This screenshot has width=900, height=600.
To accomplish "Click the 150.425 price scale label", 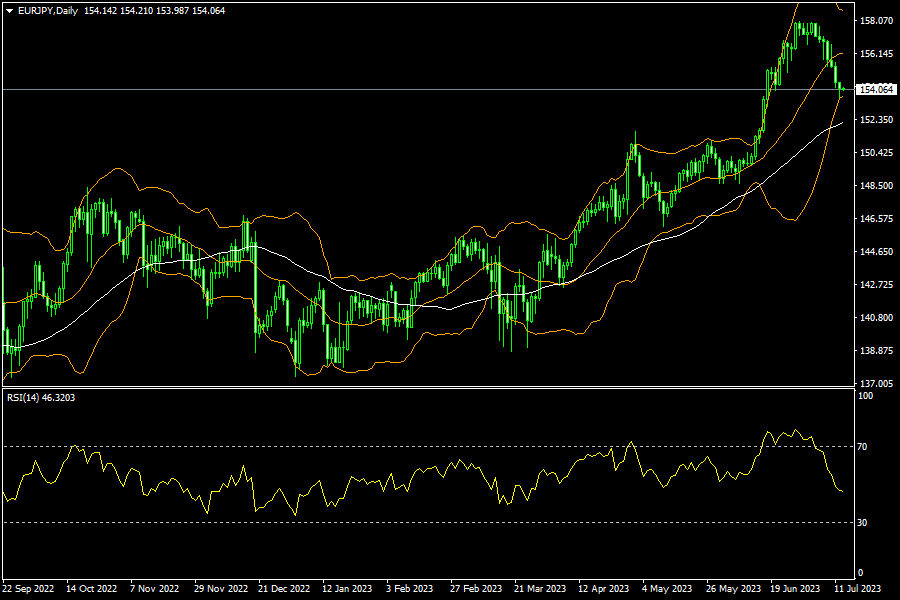I will 876,153.
